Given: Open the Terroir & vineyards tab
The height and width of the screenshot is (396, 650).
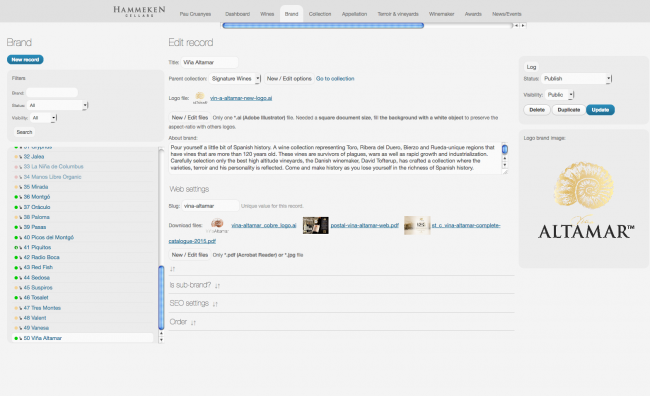Looking at the screenshot, I should pyautogui.click(x=398, y=14).
